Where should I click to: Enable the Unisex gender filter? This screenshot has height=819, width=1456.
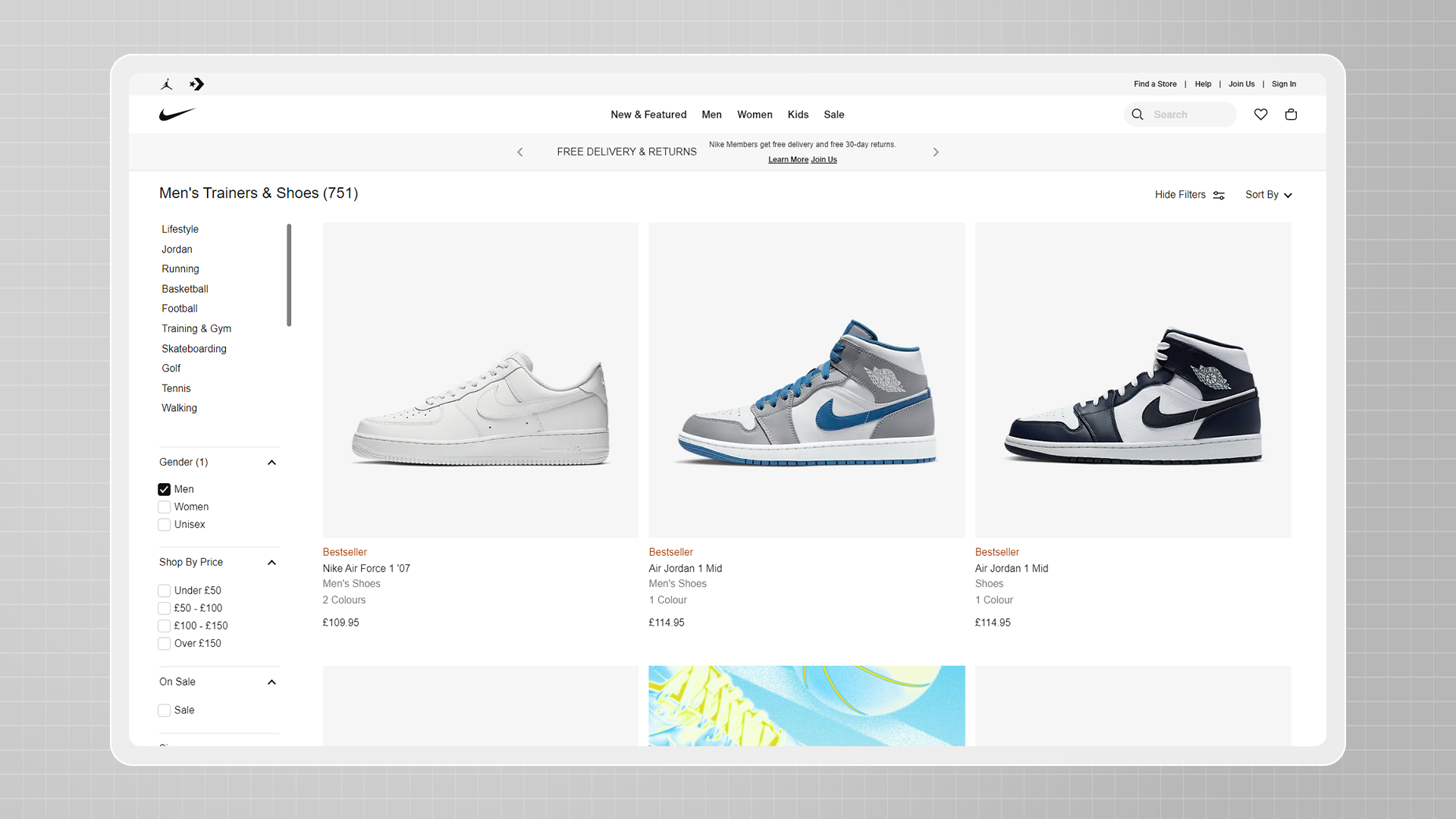[165, 525]
